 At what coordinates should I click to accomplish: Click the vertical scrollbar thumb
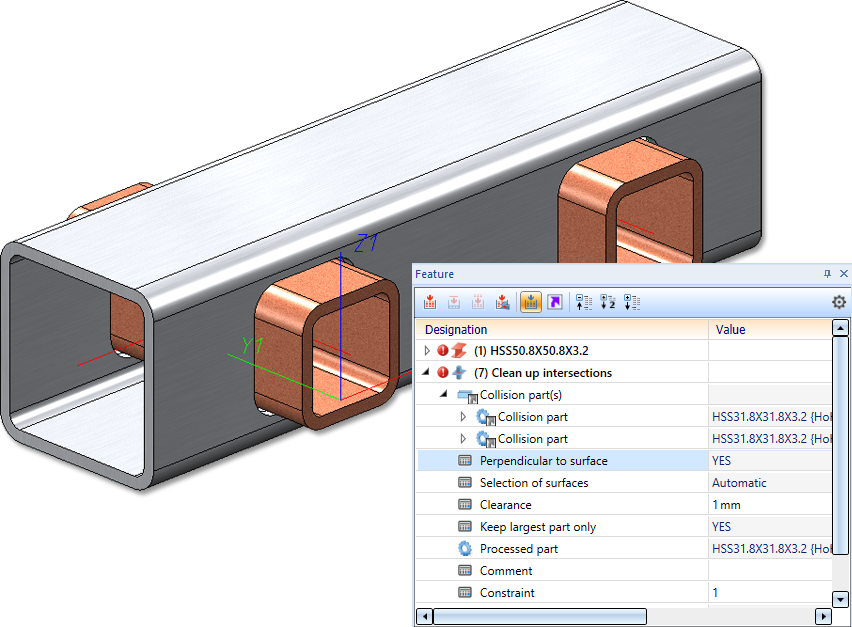(841, 446)
